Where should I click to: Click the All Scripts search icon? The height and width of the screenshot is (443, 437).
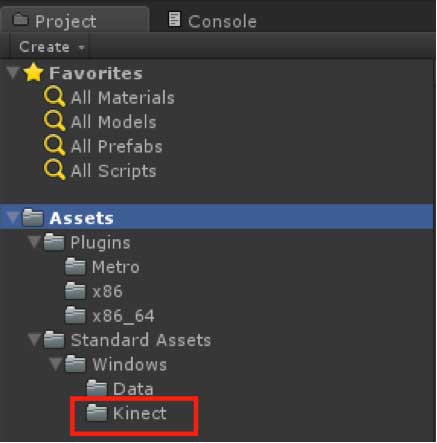(x=54, y=170)
